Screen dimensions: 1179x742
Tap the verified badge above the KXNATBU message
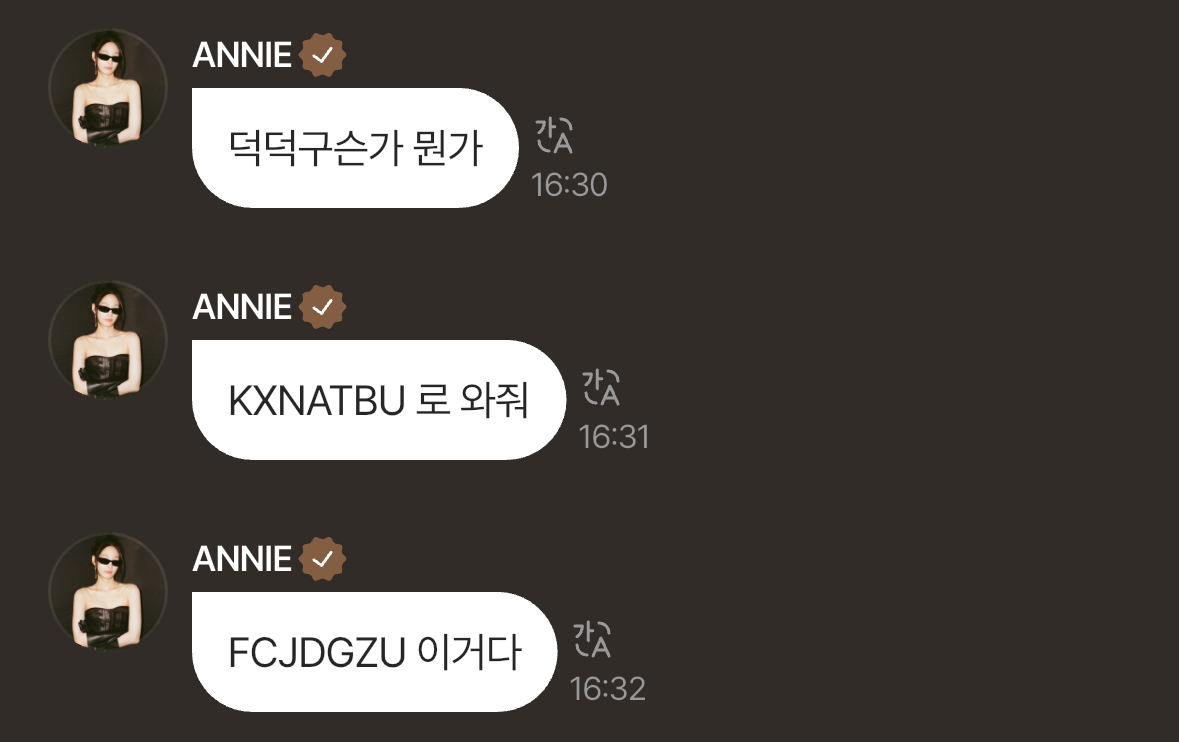(323, 307)
